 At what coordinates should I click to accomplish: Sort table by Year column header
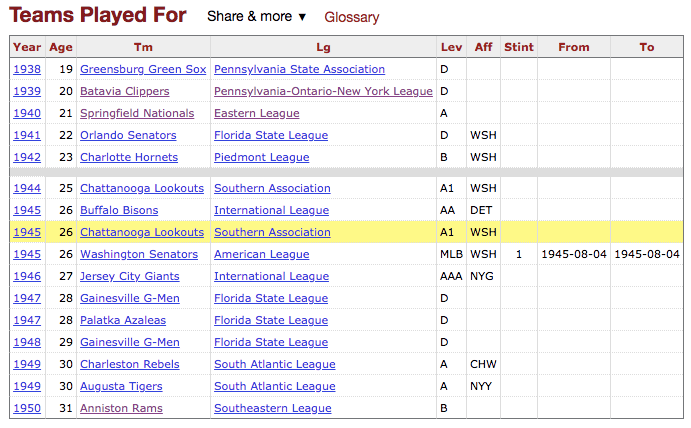click(27, 47)
